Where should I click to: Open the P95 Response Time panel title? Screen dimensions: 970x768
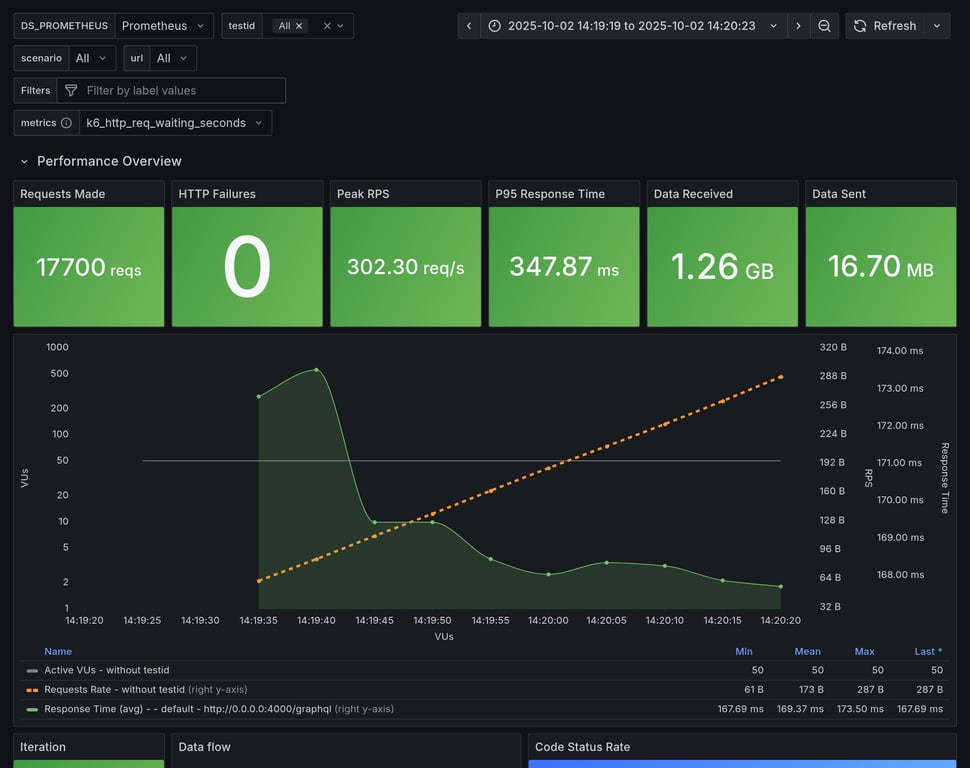point(550,194)
